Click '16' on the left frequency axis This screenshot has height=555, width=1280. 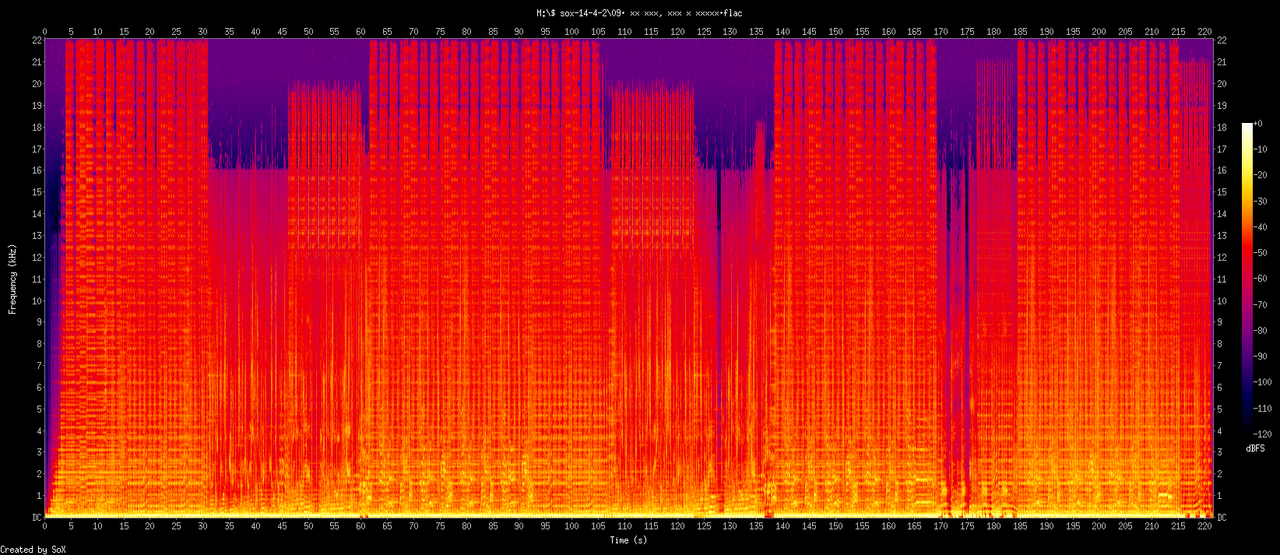pos(37,170)
